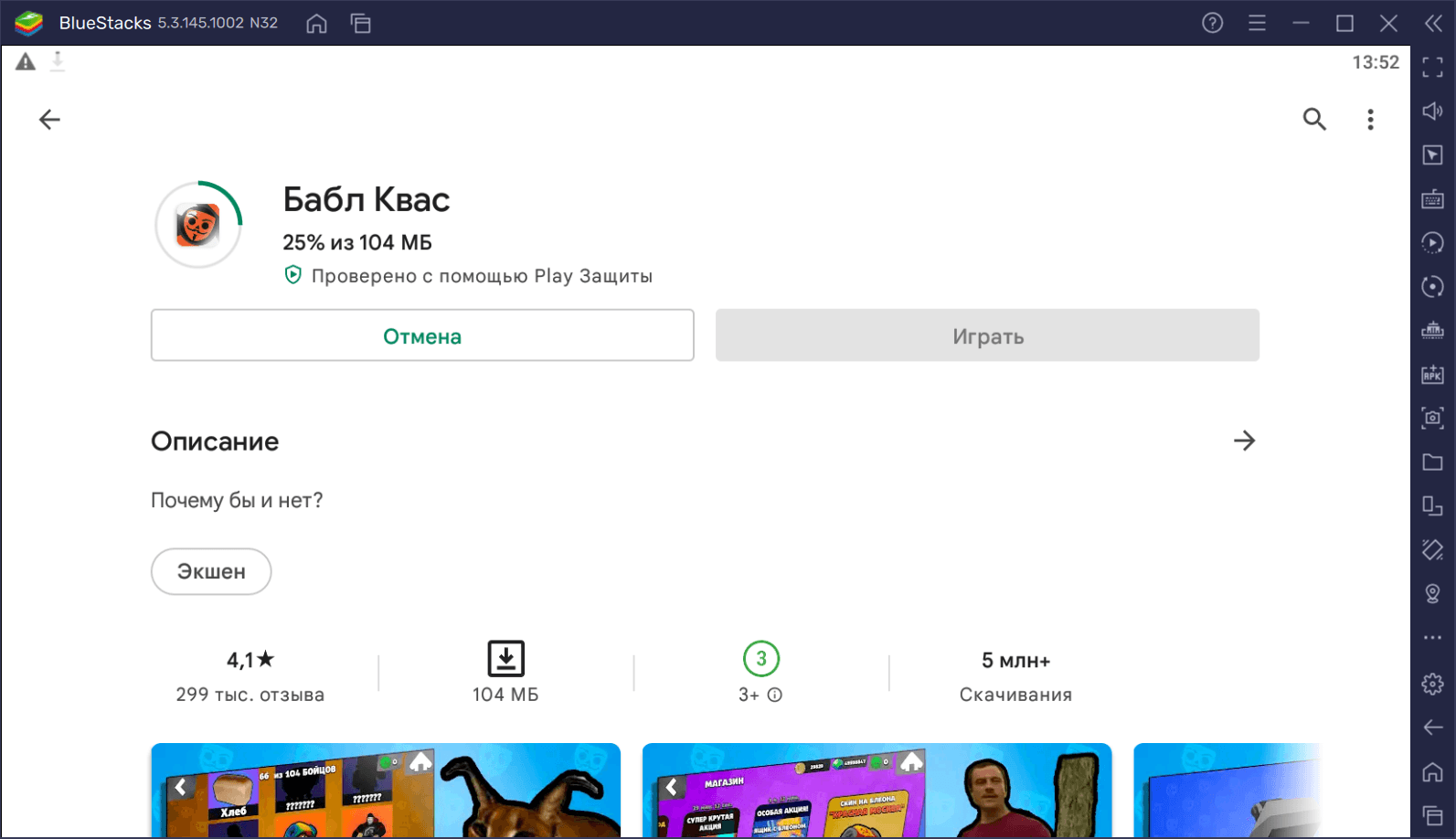1456x839 pixels.
Task: Click the back arrow in Play Store
Action: (49, 120)
